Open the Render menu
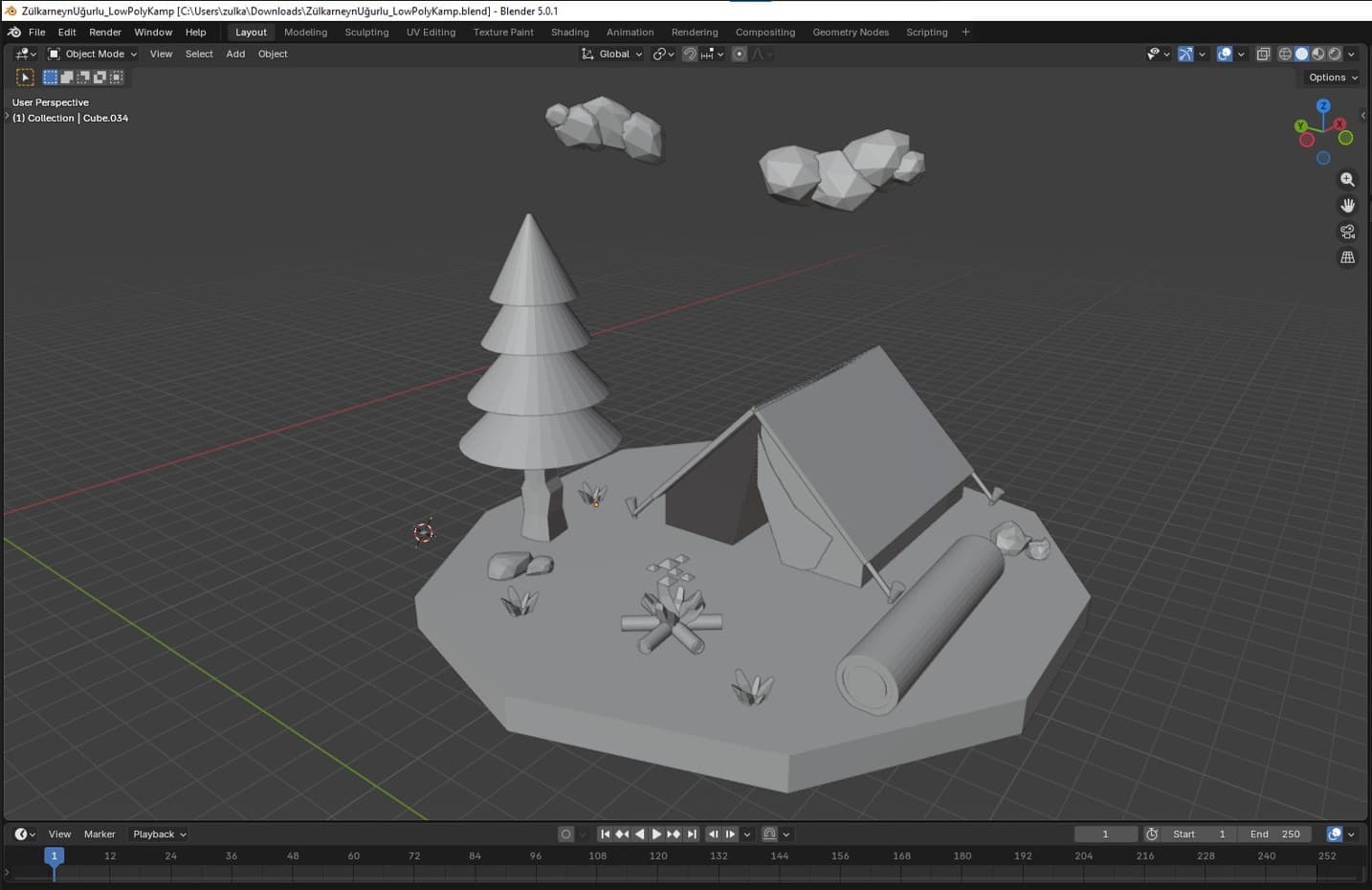Viewport: 1372px width, 890px height. click(105, 32)
